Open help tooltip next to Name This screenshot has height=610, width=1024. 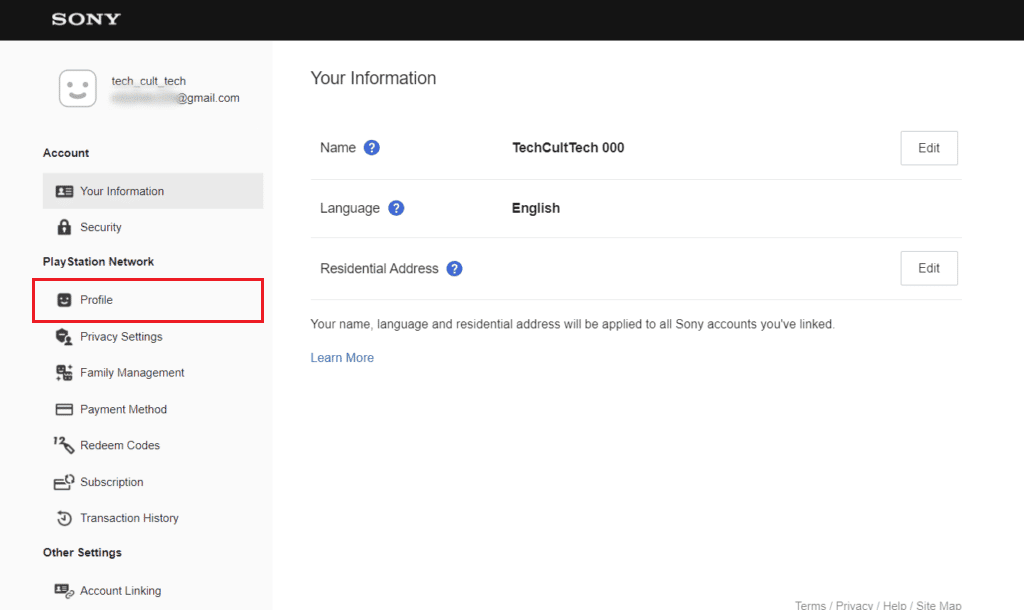(x=372, y=148)
